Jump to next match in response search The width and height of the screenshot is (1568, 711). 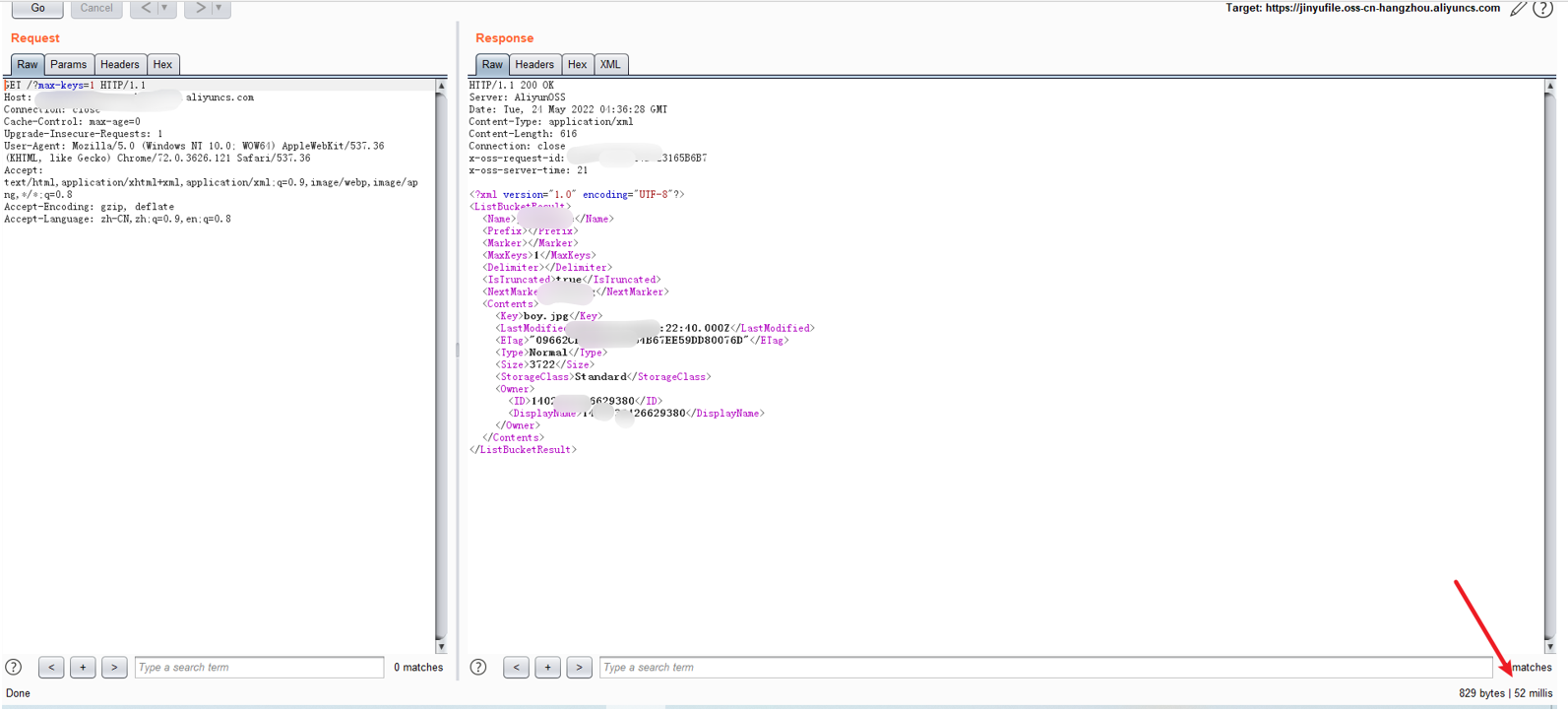[580, 667]
